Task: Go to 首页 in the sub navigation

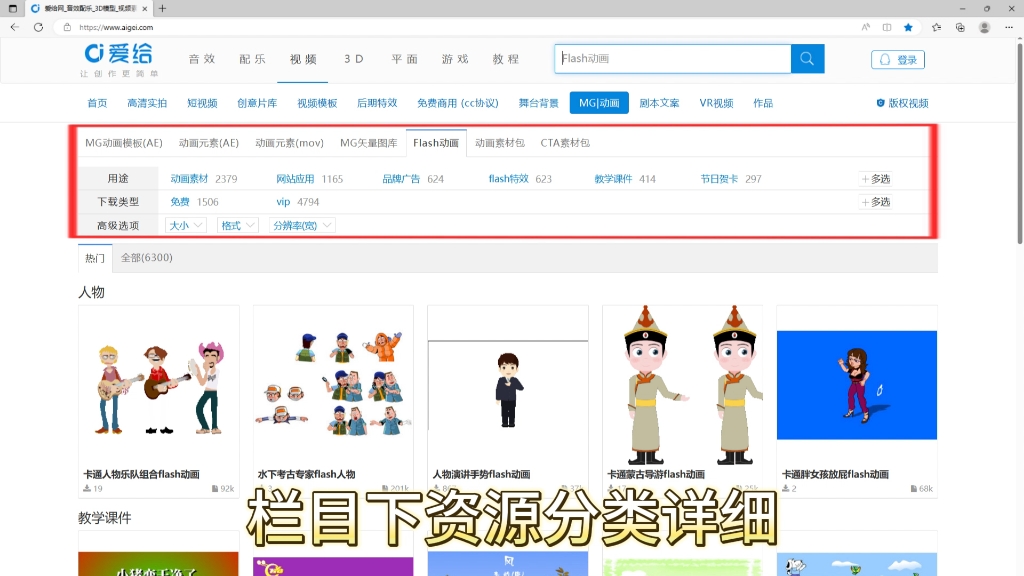Action: (x=97, y=103)
